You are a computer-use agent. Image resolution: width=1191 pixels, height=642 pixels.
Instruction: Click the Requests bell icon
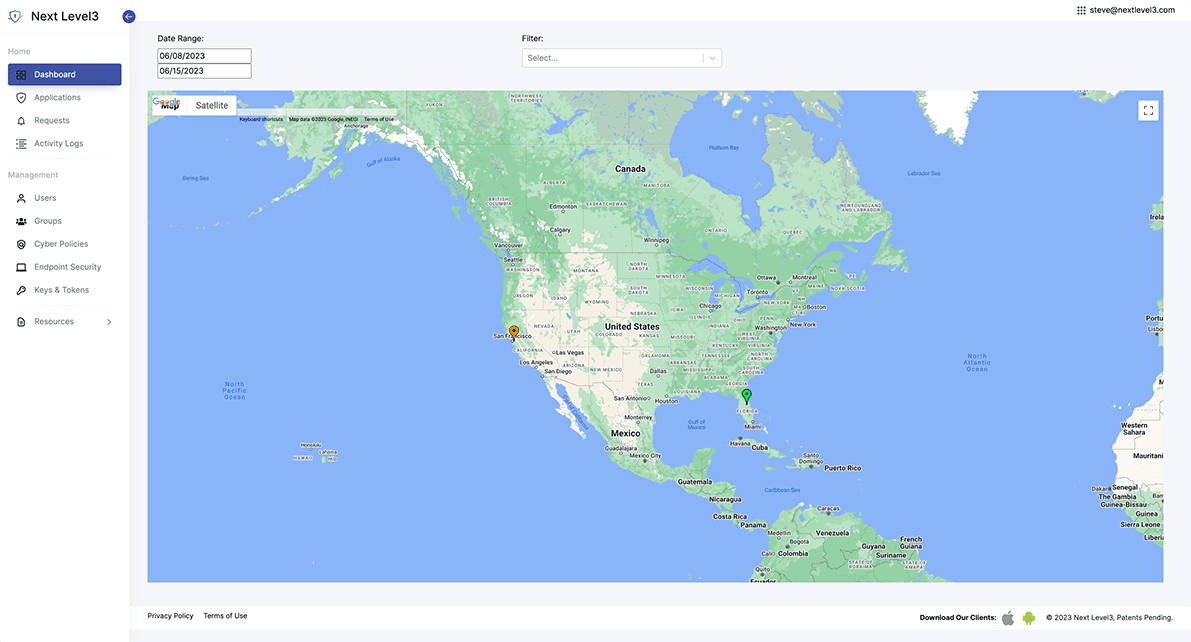(x=21, y=121)
